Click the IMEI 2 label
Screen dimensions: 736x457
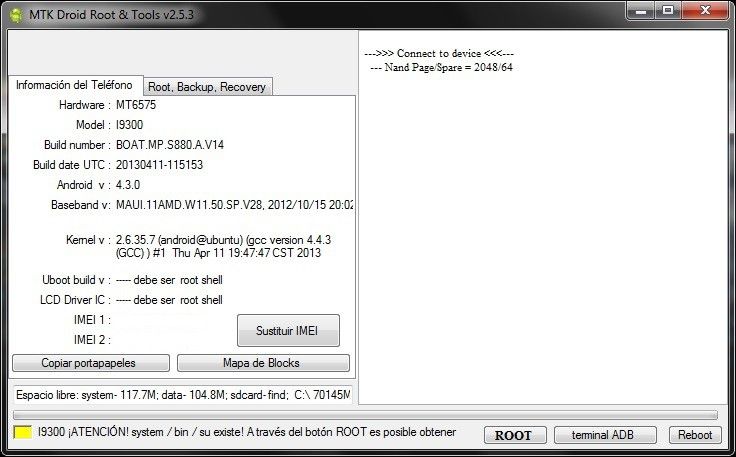coord(92,340)
